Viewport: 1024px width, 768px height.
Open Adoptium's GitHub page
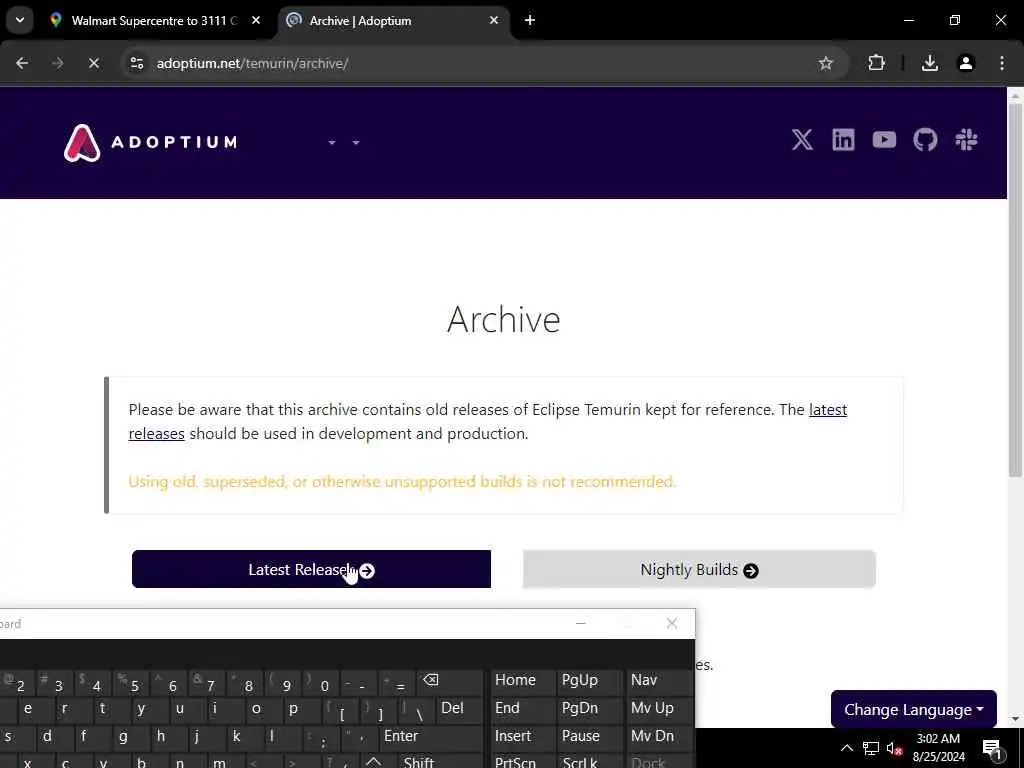pos(925,140)
